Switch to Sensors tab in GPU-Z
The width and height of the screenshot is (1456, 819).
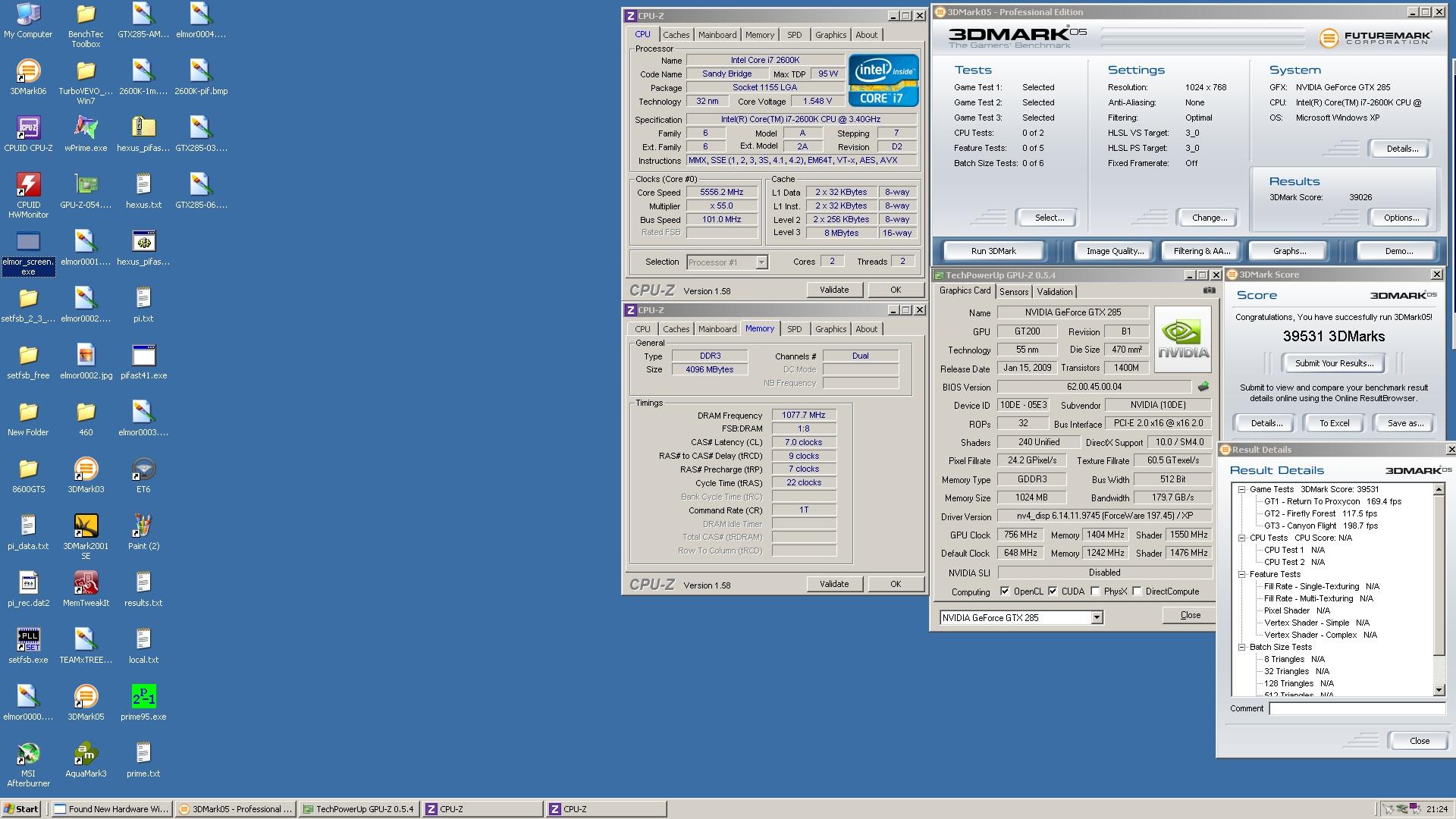coord(1014,292)
